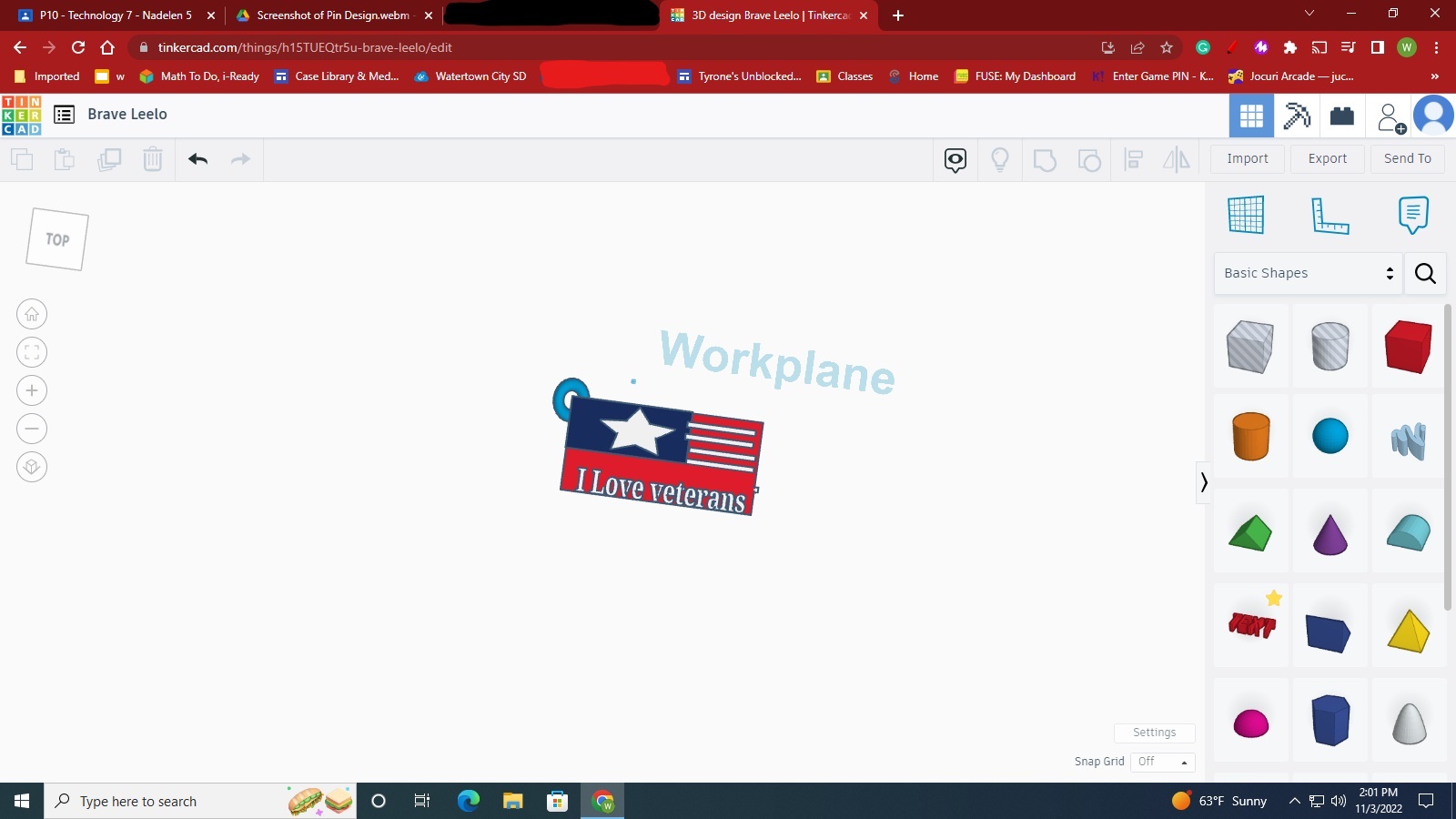The width and height of the screenshot is (1456, 819).
Task: Pick the blue Sphere shape
Action: tap(1330, 437)
